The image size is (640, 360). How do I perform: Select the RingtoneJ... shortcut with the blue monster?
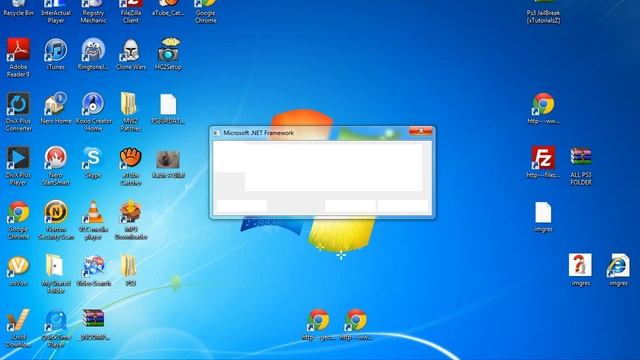coord(93,49)
